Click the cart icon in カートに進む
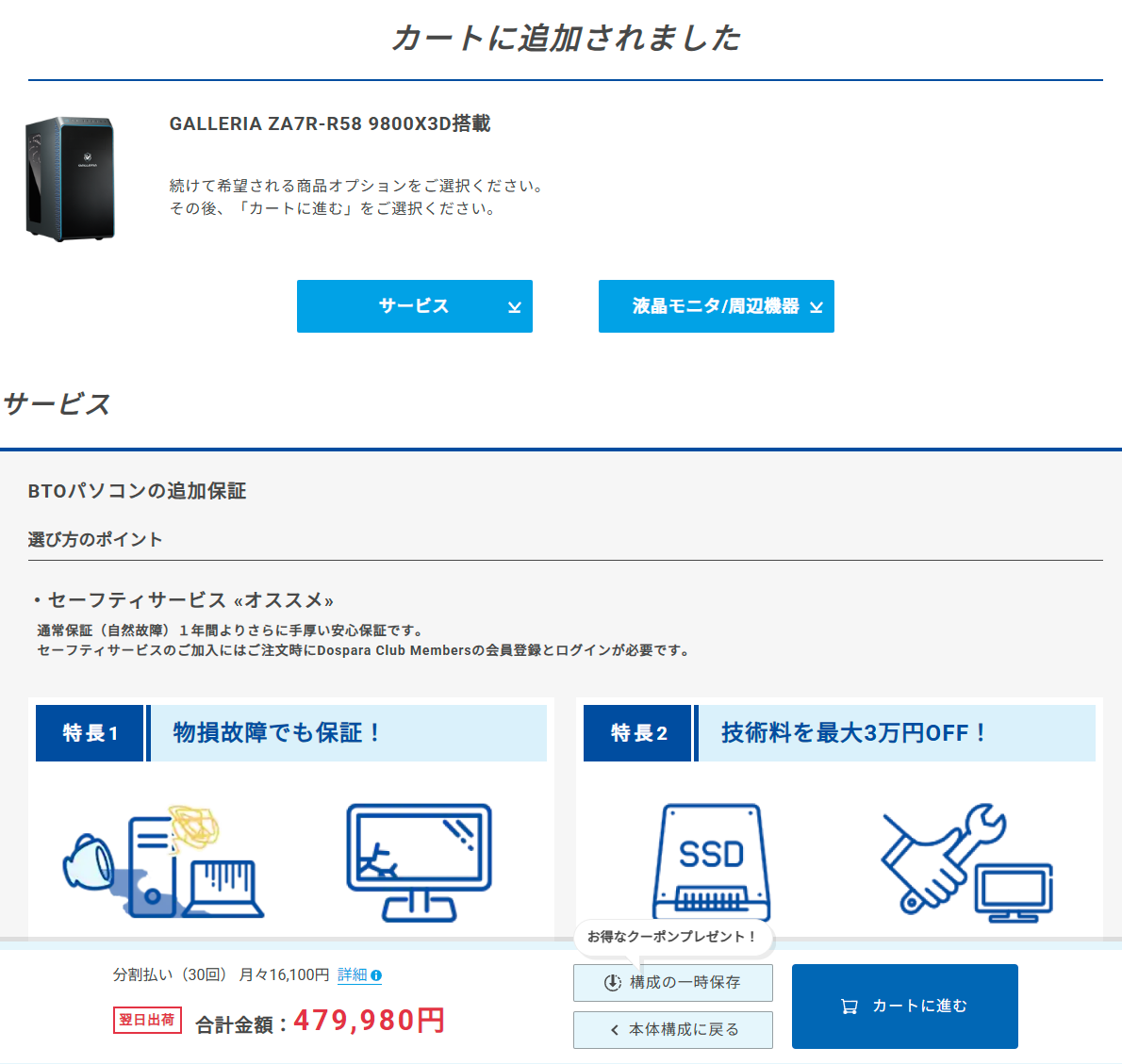The width and height of the screenshot is (1122, 1064). tap(850, 1007)
